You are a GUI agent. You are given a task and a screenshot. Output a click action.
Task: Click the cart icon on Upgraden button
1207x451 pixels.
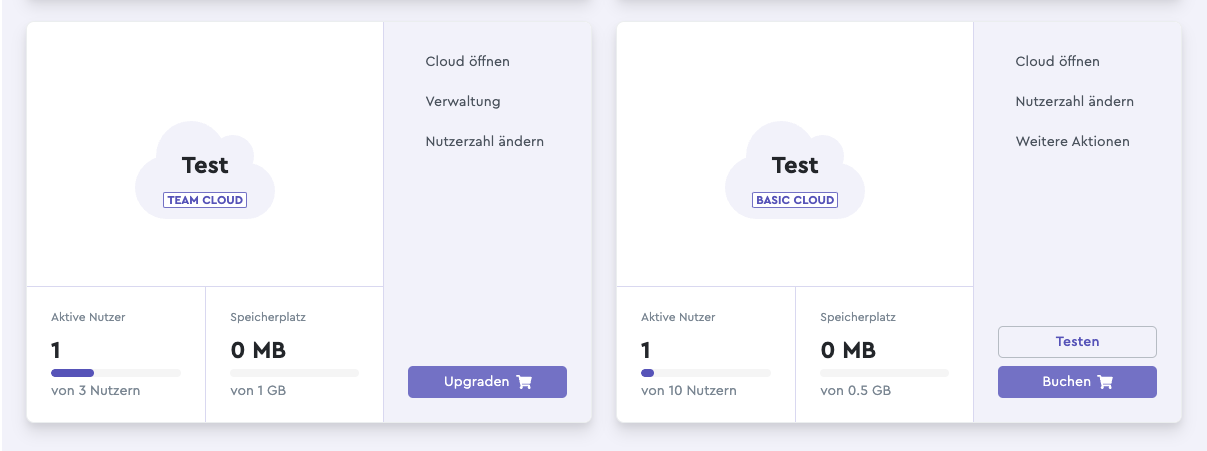pyautogui.click(x=524, y=382)
